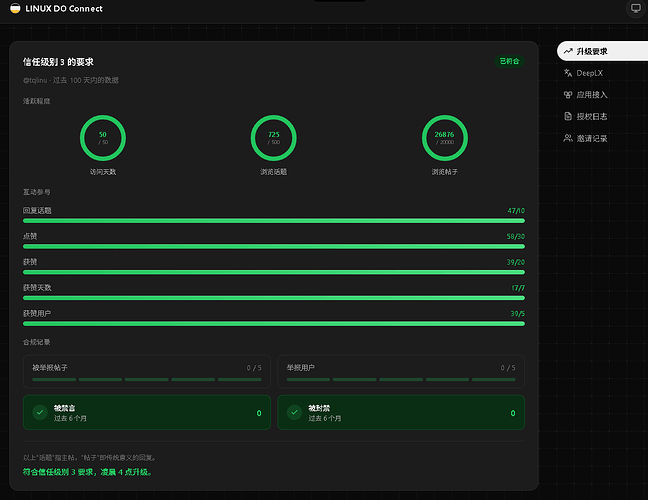Viewport: 648px width, 500px height.
Task: Click the 获赞 progress bar
Action: click(274, 272)
